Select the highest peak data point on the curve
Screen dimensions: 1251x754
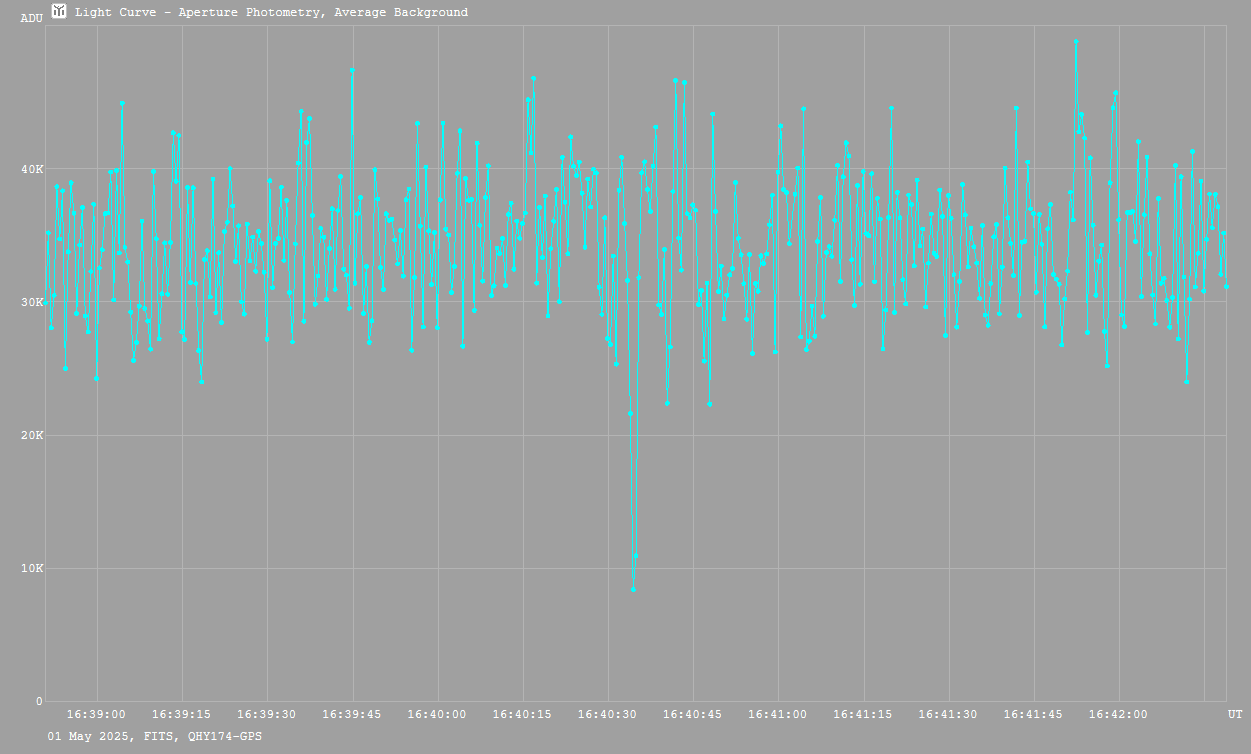1076,42
